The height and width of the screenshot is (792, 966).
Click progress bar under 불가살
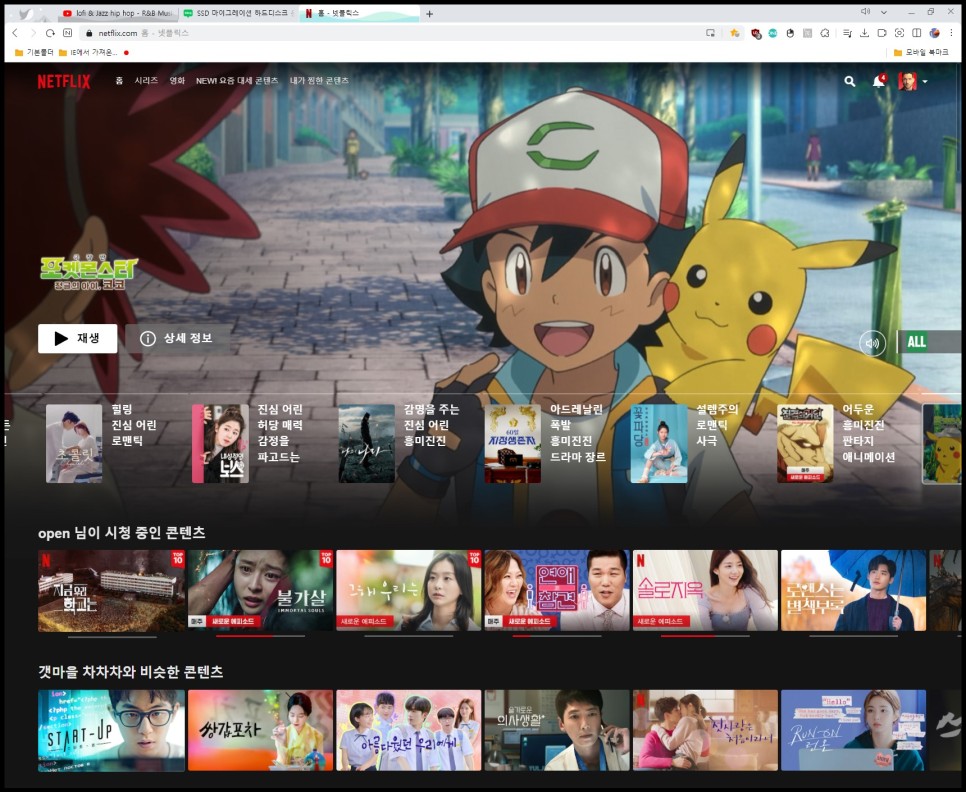point(261,636)
